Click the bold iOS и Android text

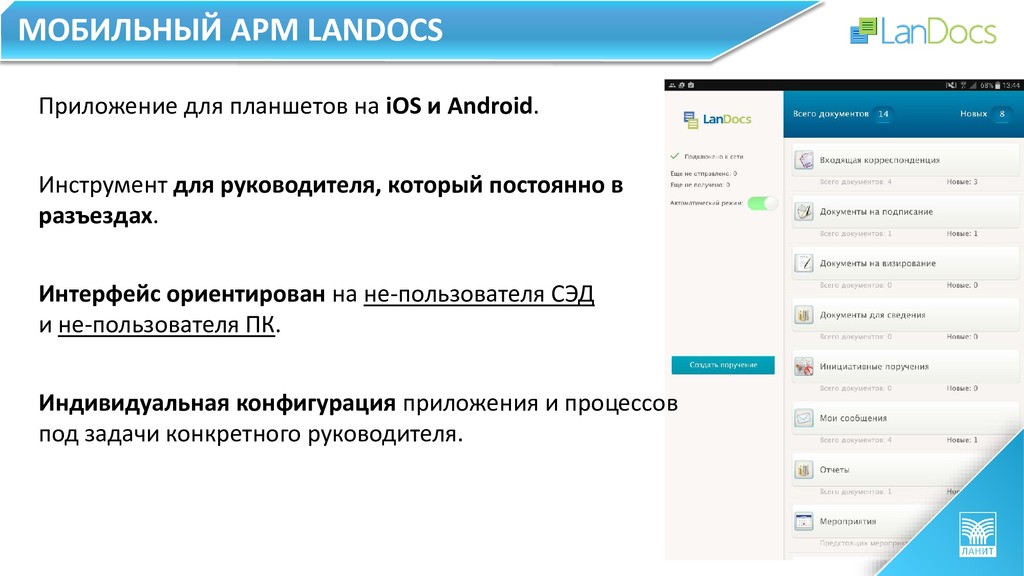pyautogui.click(x=458, y=106)
